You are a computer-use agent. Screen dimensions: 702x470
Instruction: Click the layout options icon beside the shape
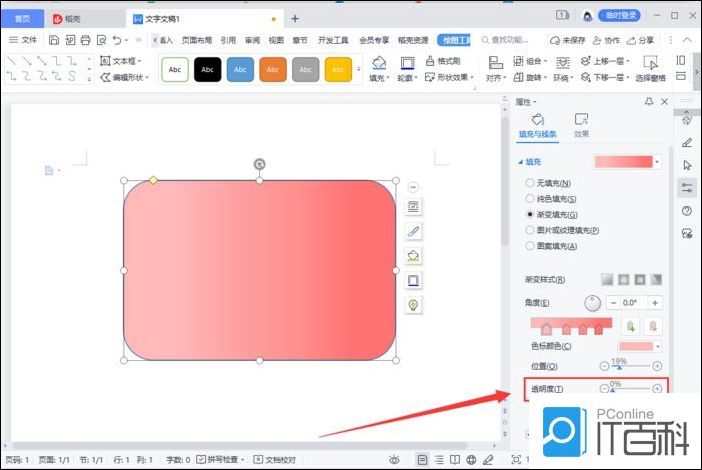[x=413, y=207]
